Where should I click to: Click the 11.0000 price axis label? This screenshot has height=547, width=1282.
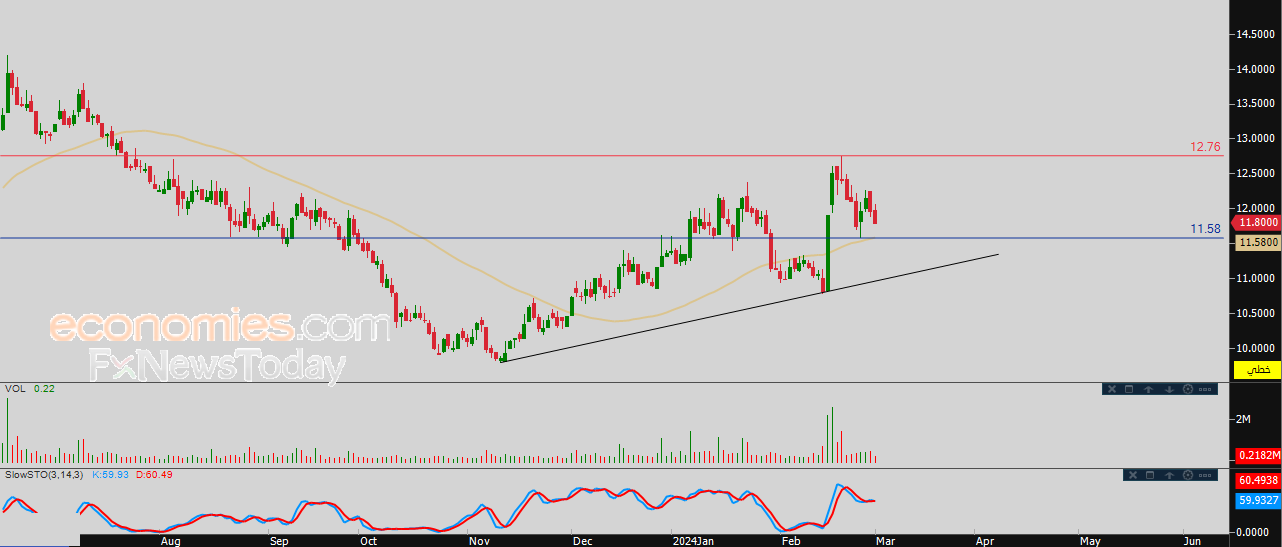pyautogui.click(x=1255, y=279)
